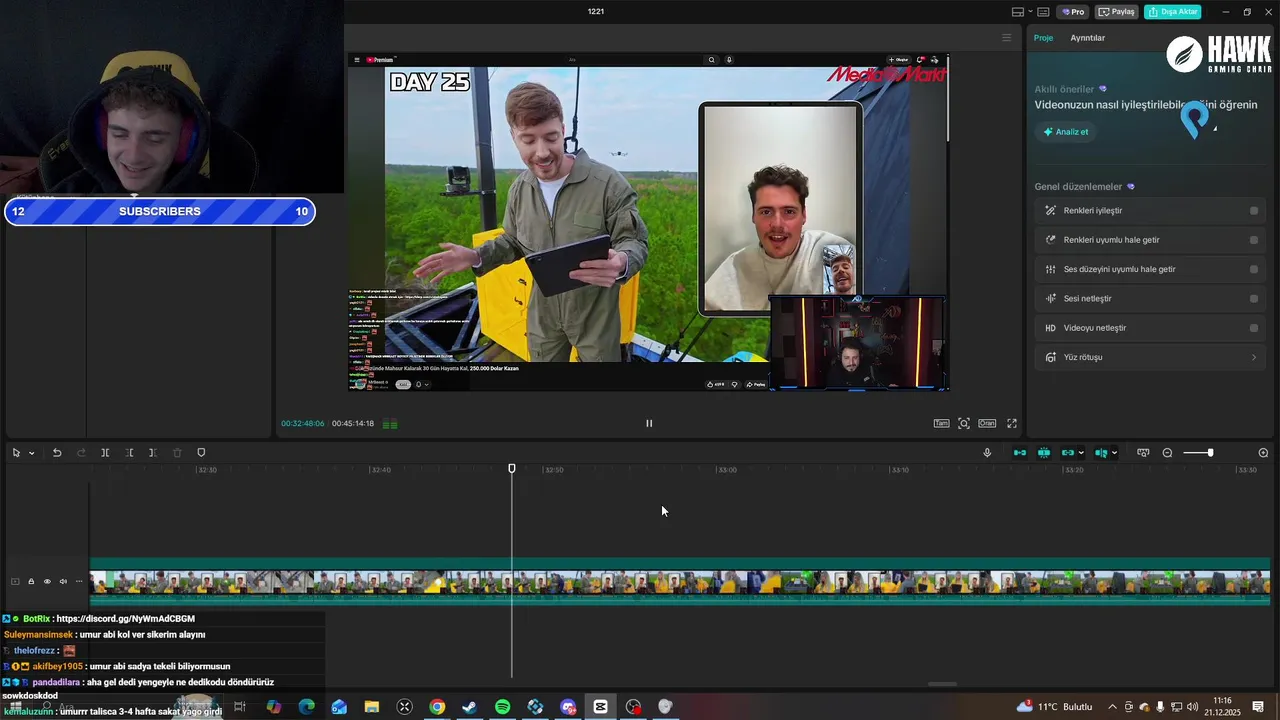The width and height of the screenshot is (1280, 720).
Task: Toggle main track magnet
Action: (x=1020, y=453)
